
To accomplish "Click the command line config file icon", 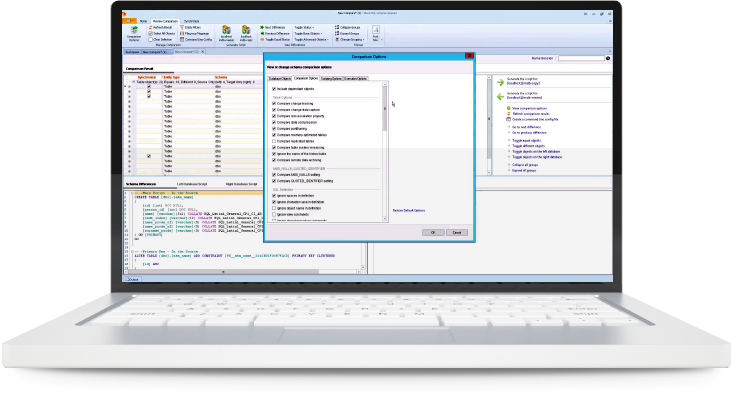I will (x=509, y=119).
